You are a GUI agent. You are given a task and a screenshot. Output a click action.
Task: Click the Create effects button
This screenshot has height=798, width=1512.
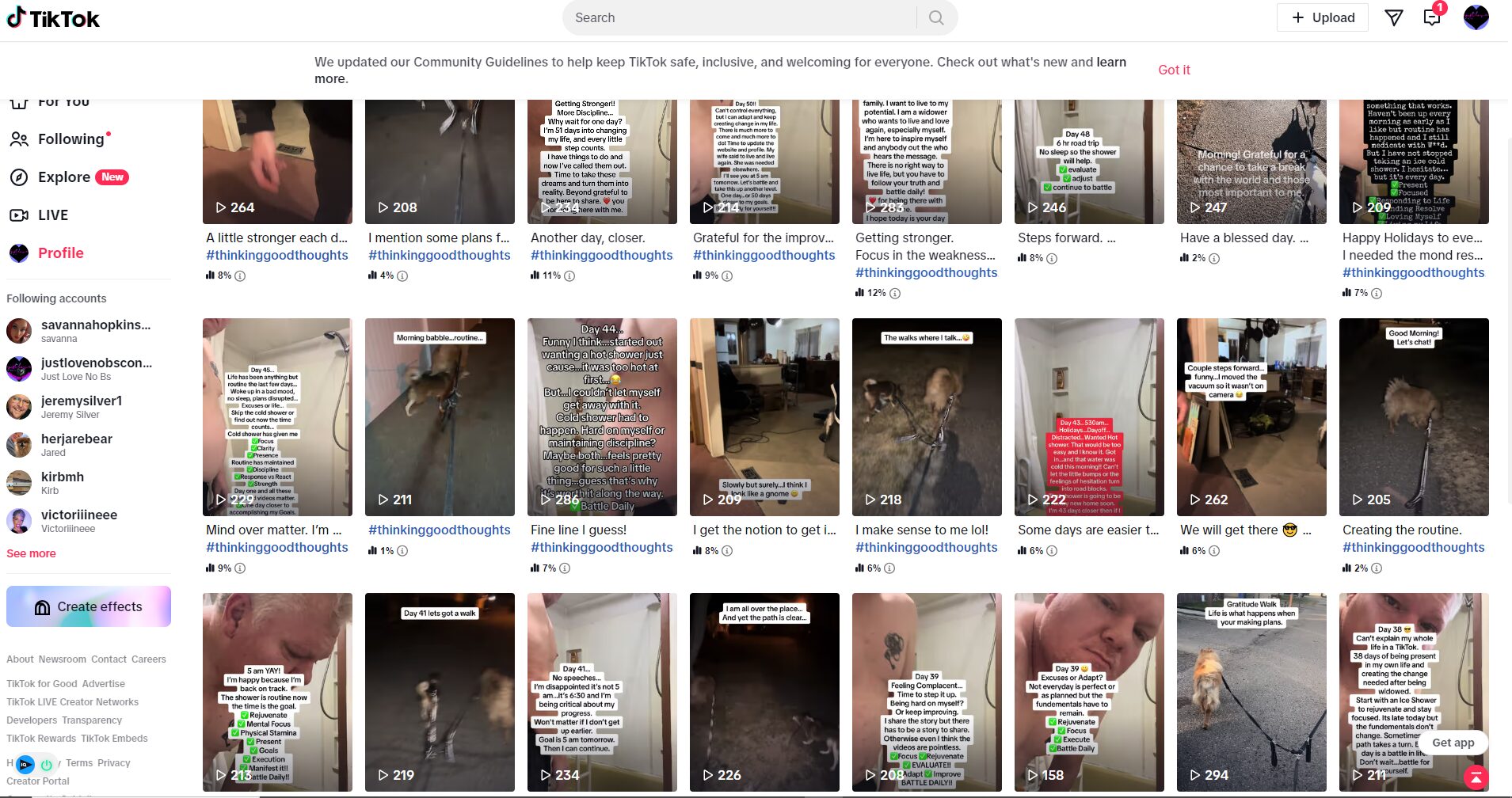pos(89,606)
